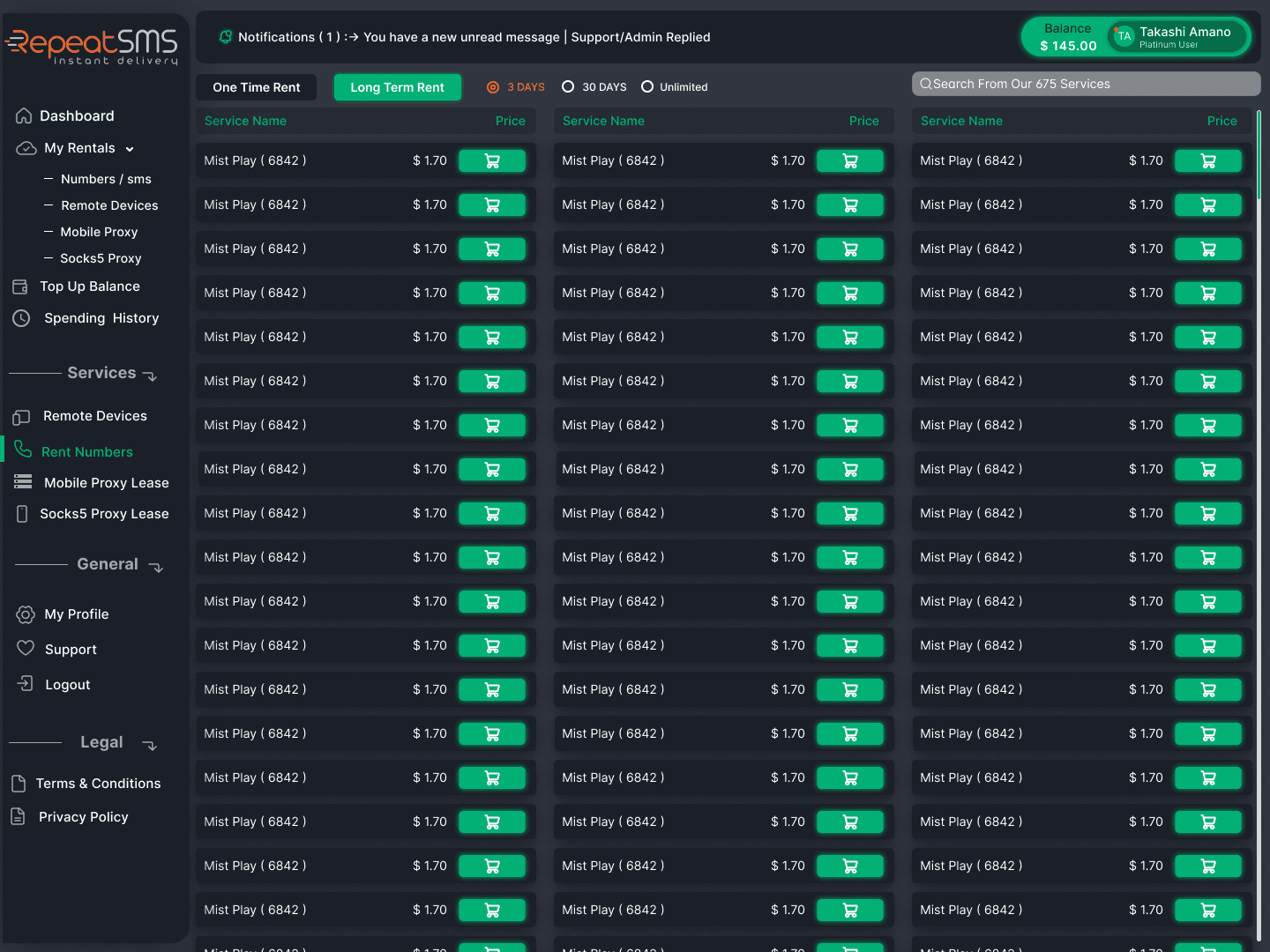Open the Dashboard home icon
The height and width of the screenshot is (952, 1270).
click(22, 115)
